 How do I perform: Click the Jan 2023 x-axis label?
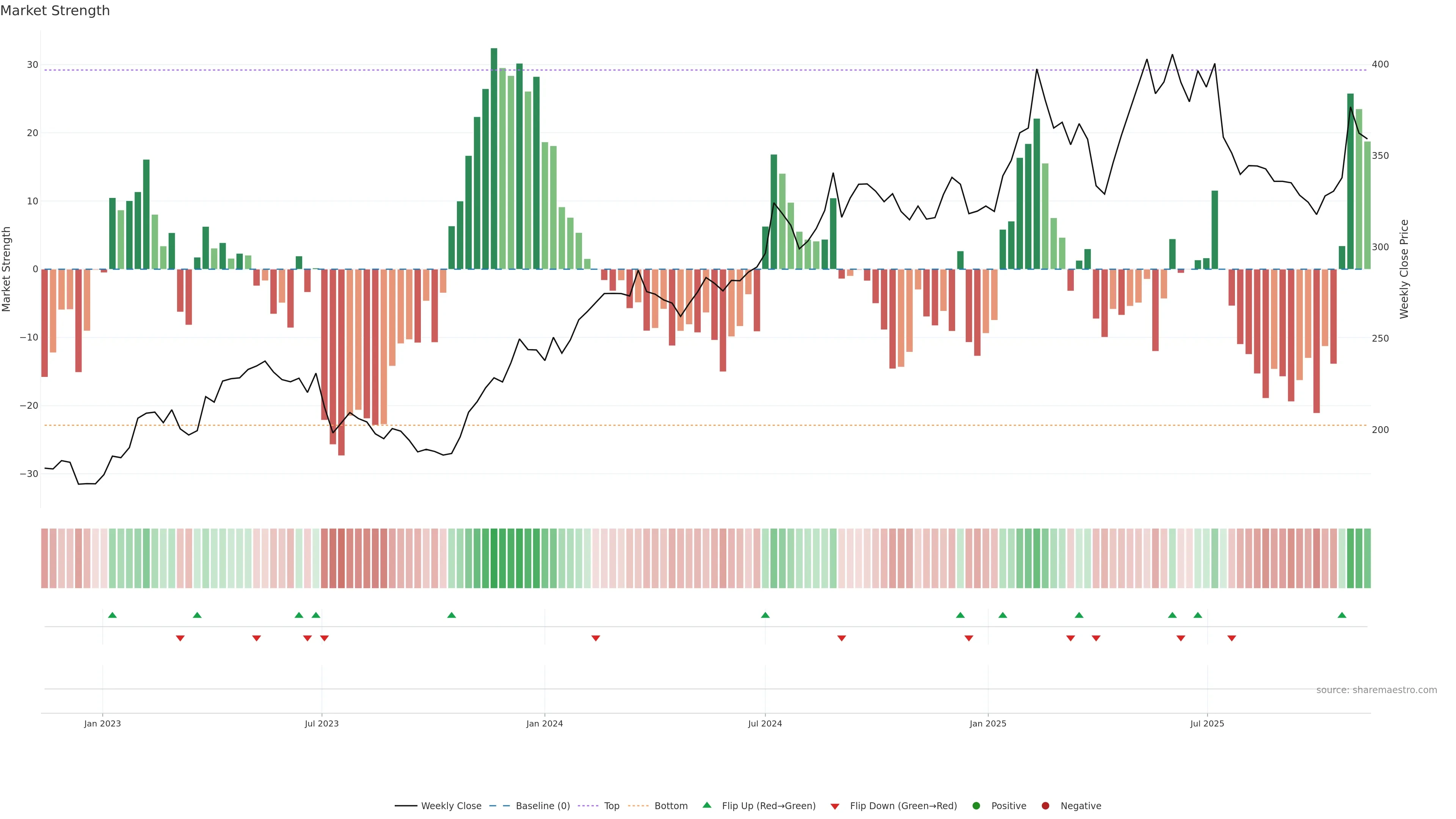coord(102,723)
